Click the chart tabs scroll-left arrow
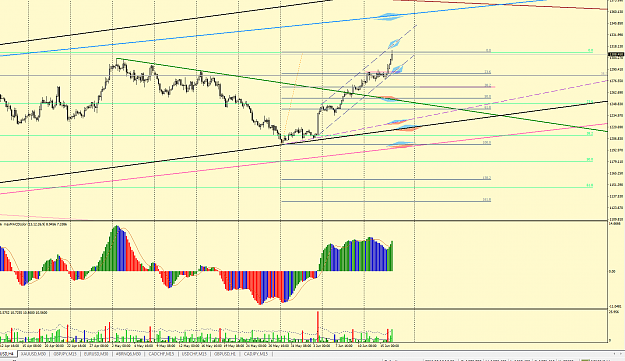The width and height of the screenshot is (625, 361). coord(614,353)
